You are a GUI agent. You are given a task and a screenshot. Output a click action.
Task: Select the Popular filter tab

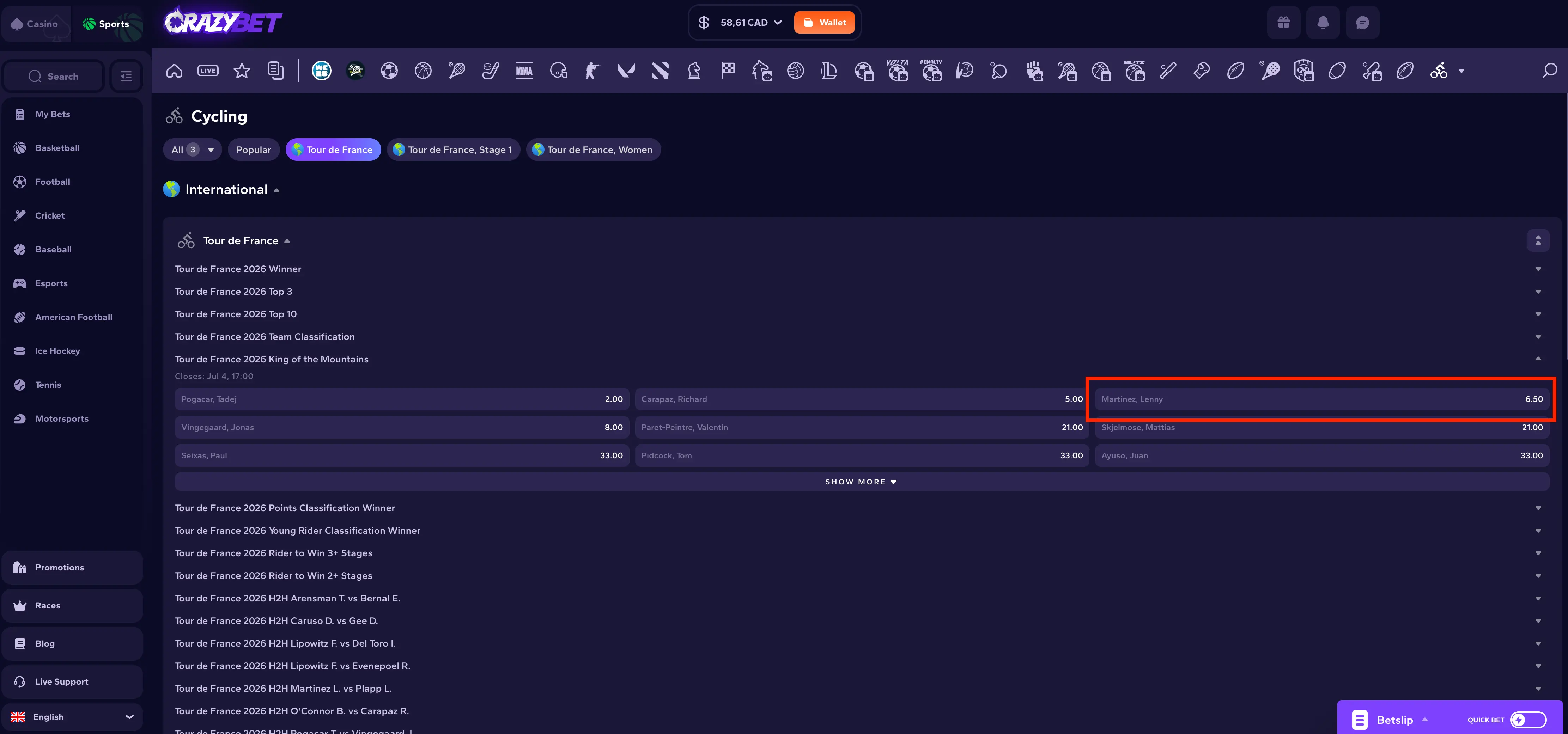click(x=253, y=150)
